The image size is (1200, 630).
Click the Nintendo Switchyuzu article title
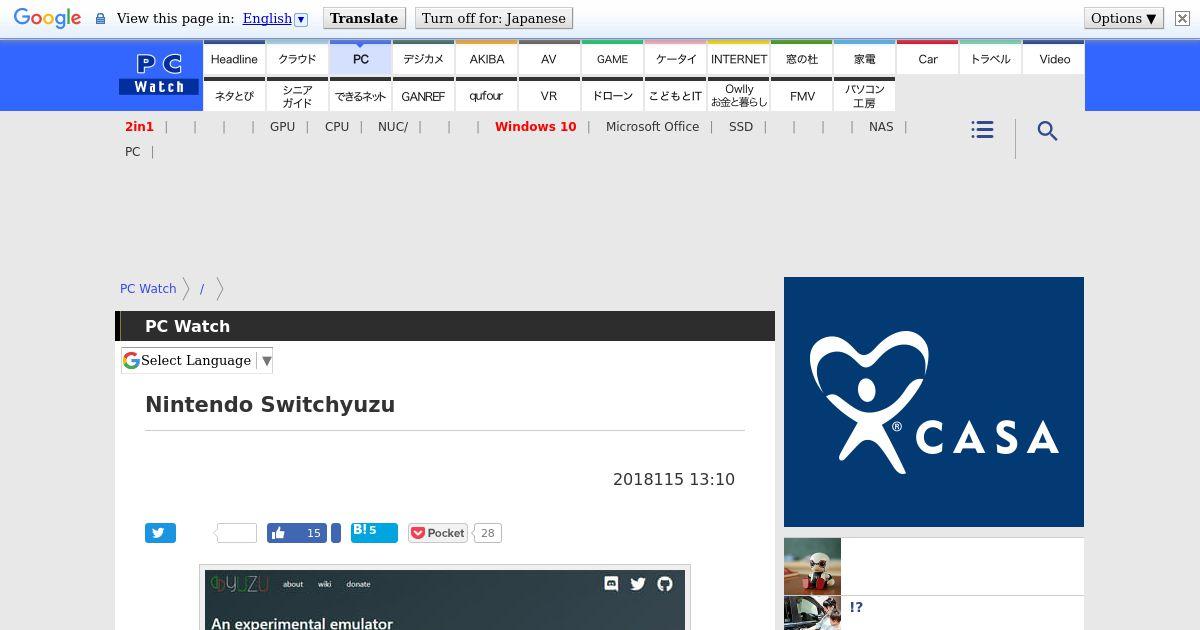pyautogui.click(x=270, y=404)
